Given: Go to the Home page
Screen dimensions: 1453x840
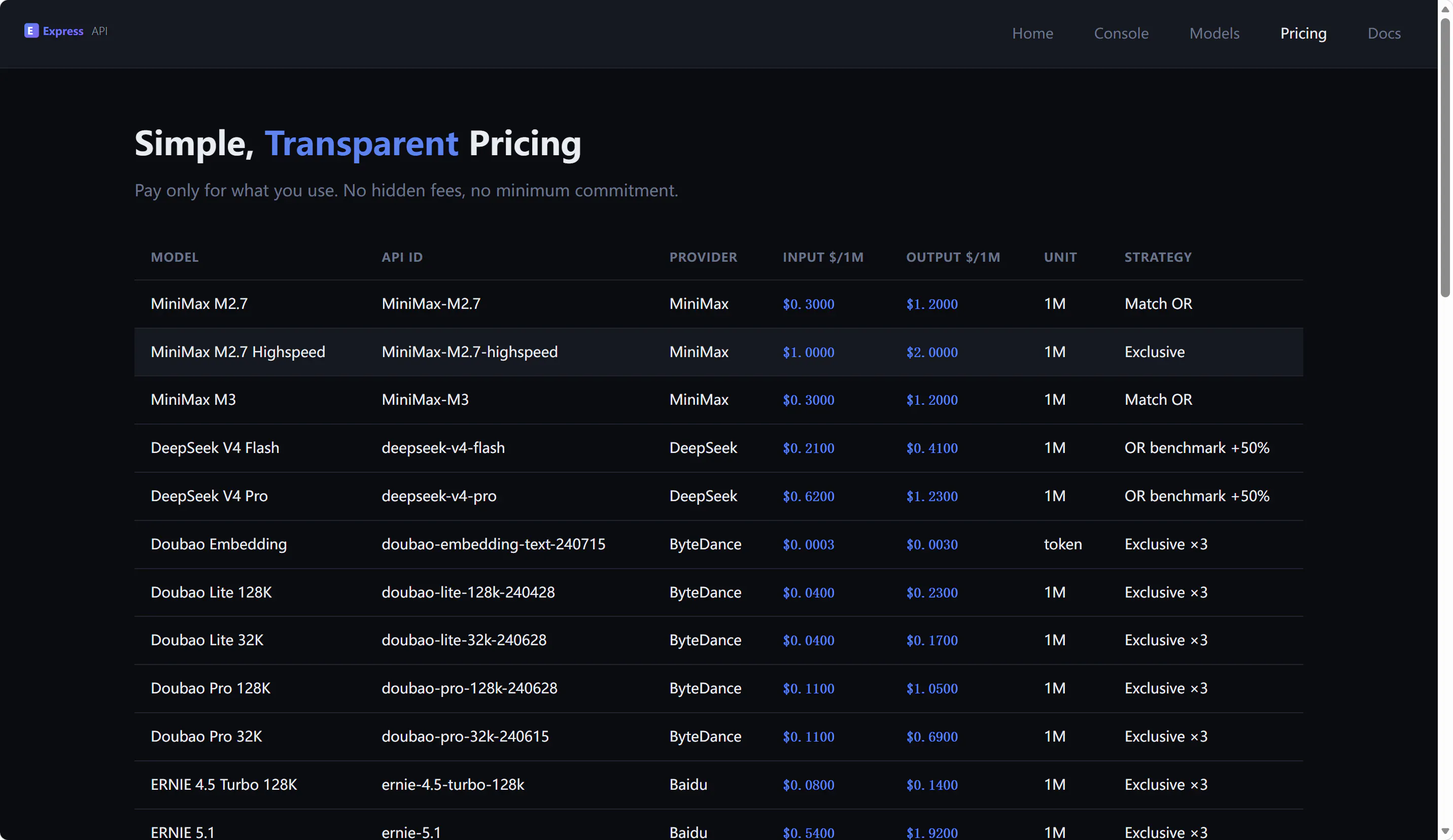Looking at the screenshot, I should pyautogui.click(x=1032, y=33).
